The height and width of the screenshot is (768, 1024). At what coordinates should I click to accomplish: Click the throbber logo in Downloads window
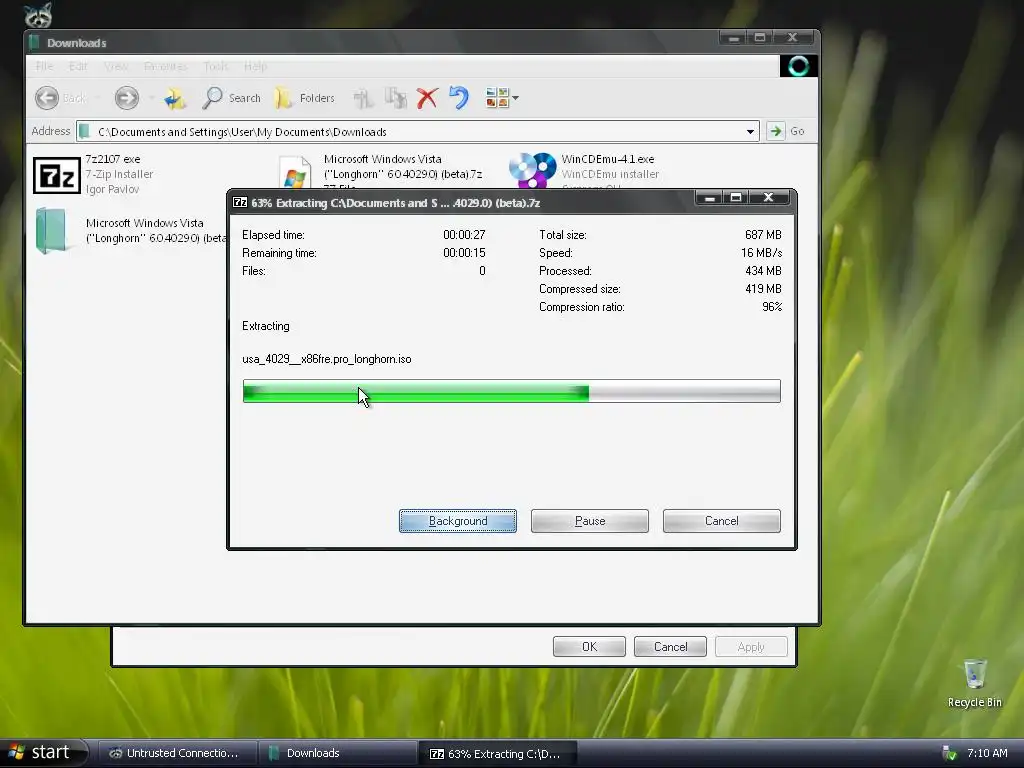798,66
